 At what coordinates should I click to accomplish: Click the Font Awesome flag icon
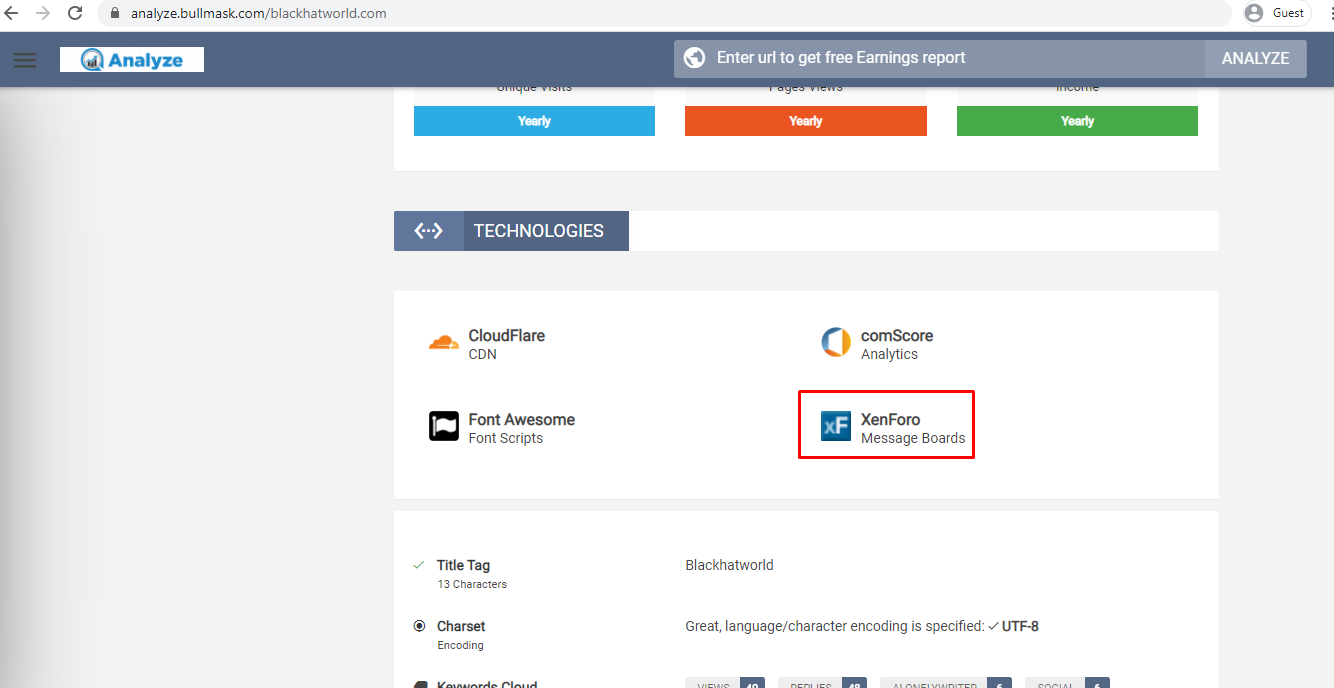(x=444, y=426)
